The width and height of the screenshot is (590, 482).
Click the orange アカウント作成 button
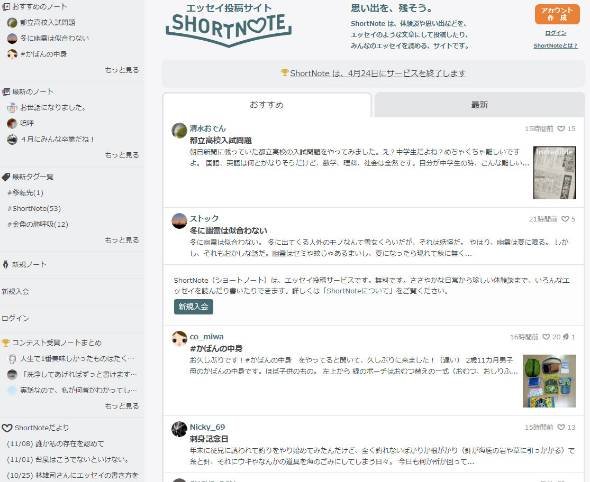[x=557, y=14]
